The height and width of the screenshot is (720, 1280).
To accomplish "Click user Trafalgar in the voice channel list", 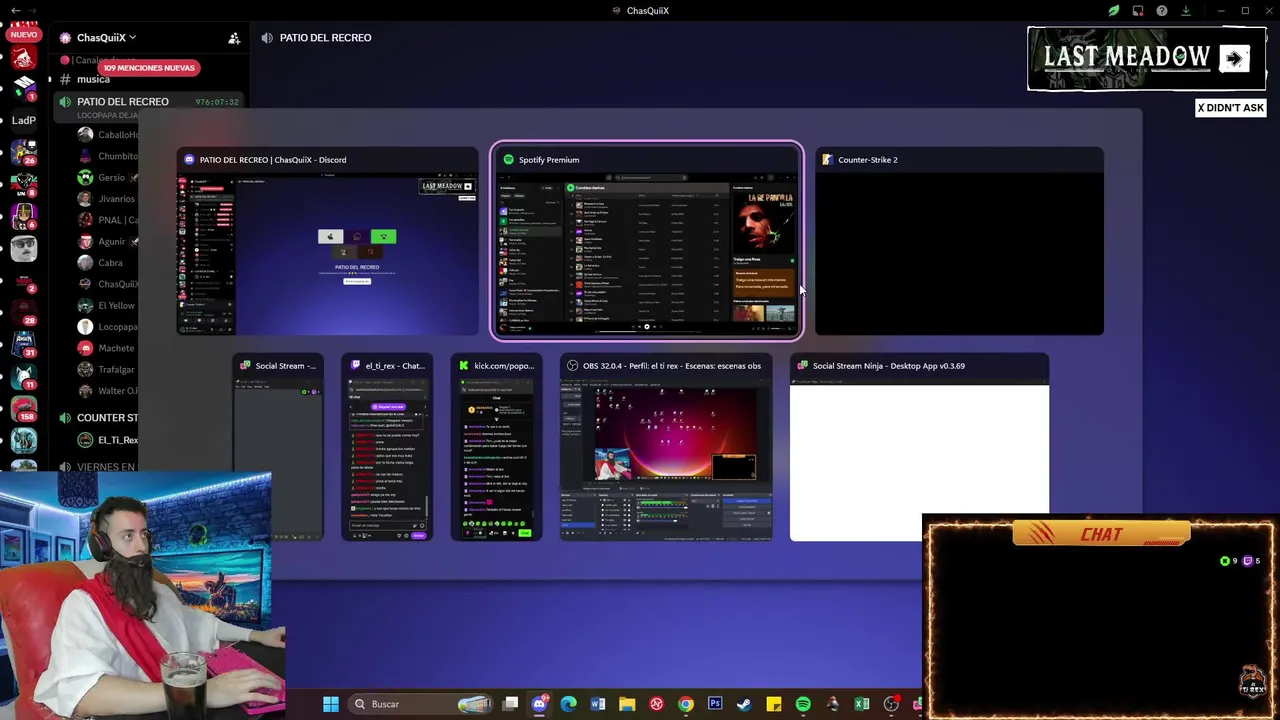I will [108, 369].
